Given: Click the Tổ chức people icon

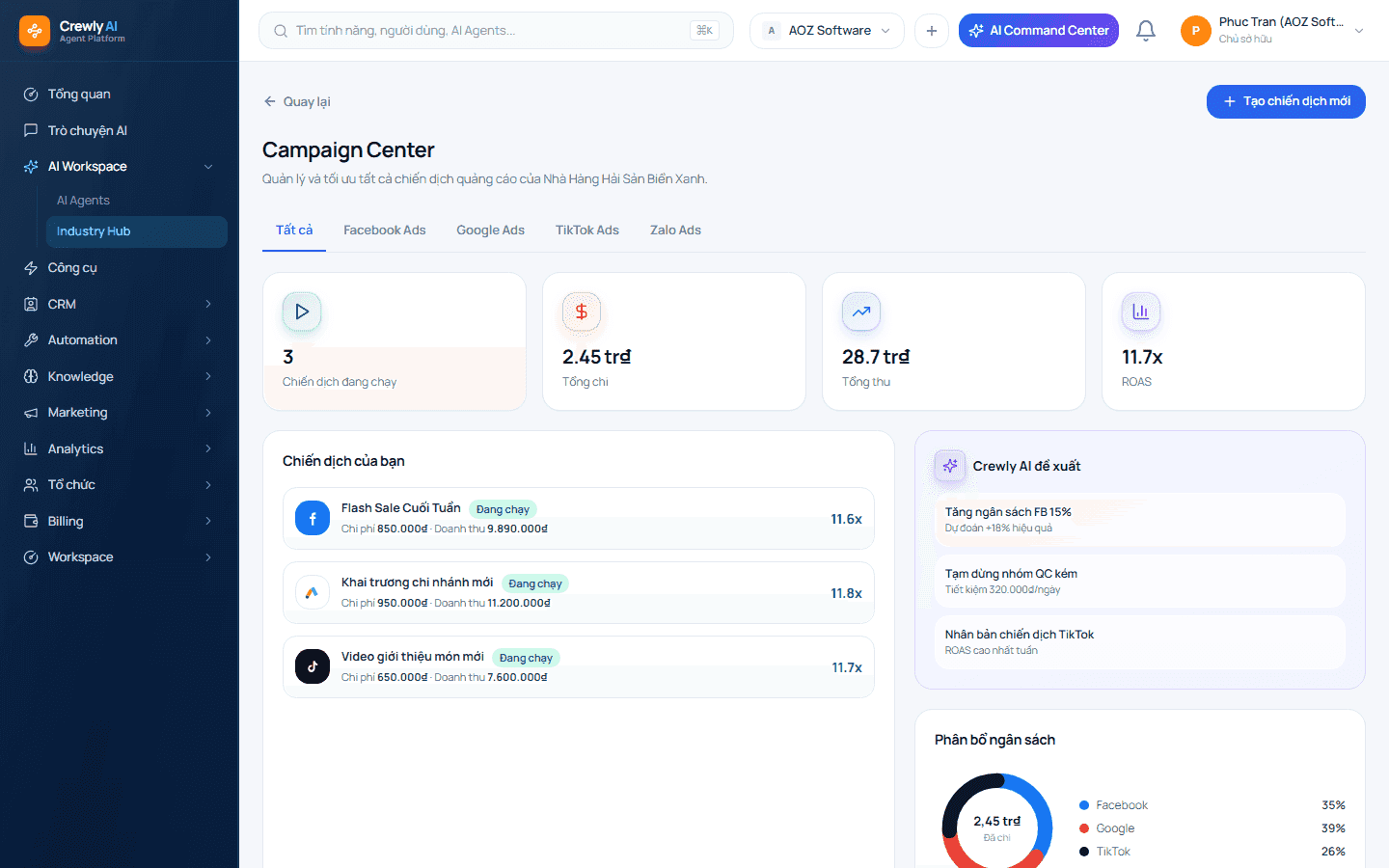Looking at the screenshot, I should click(31, 485).
